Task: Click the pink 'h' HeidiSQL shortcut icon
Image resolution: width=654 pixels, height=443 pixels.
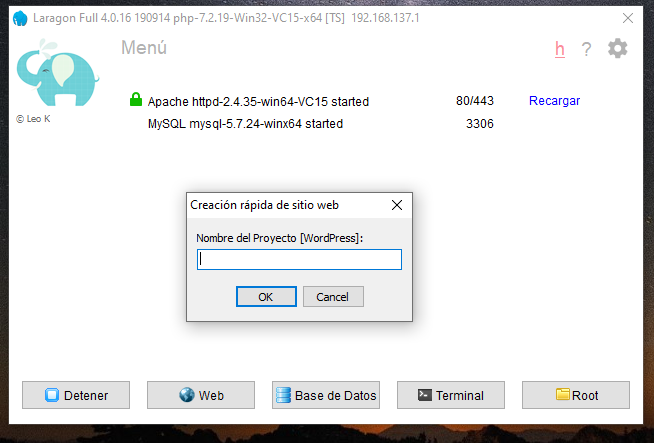Action: [560, 49]
